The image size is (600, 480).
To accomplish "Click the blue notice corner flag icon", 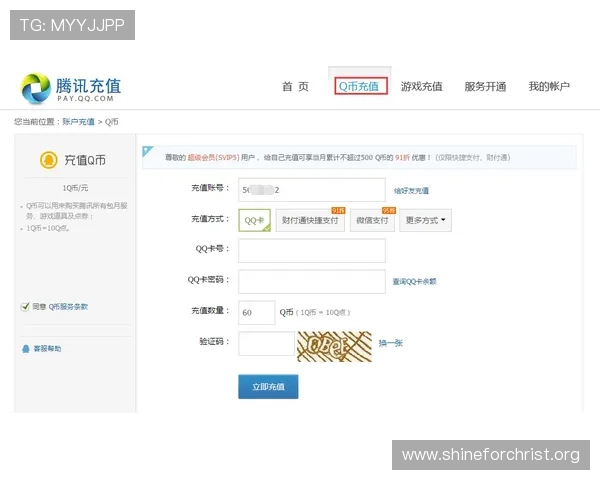I will coord(148,151).
